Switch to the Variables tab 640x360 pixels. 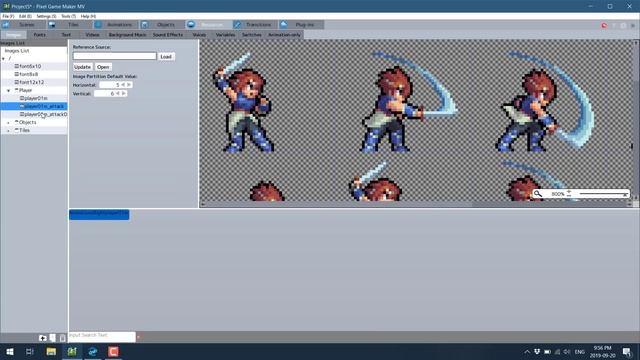point(225,35)
